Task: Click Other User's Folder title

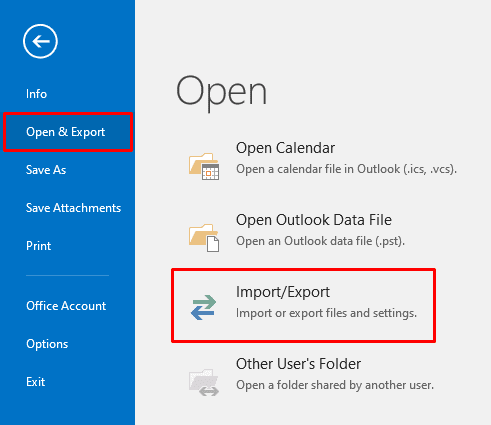Action: 298,364
